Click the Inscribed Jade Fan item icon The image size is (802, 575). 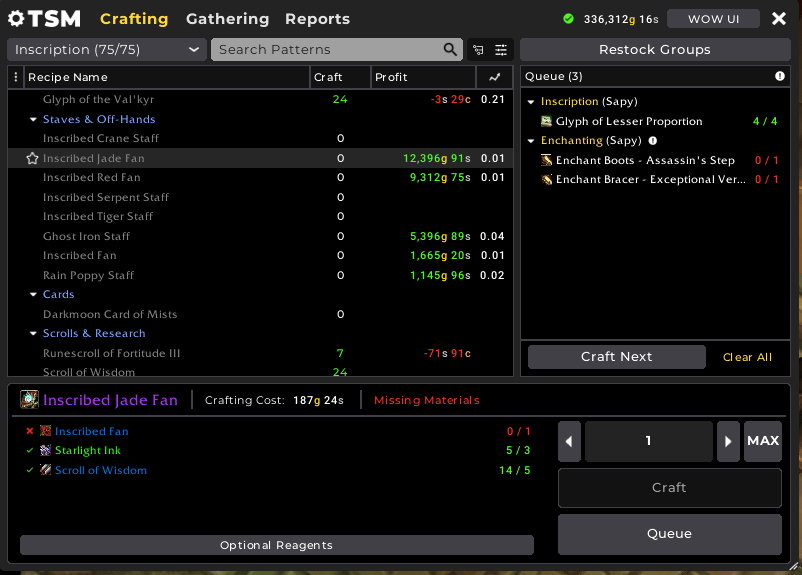30,400
